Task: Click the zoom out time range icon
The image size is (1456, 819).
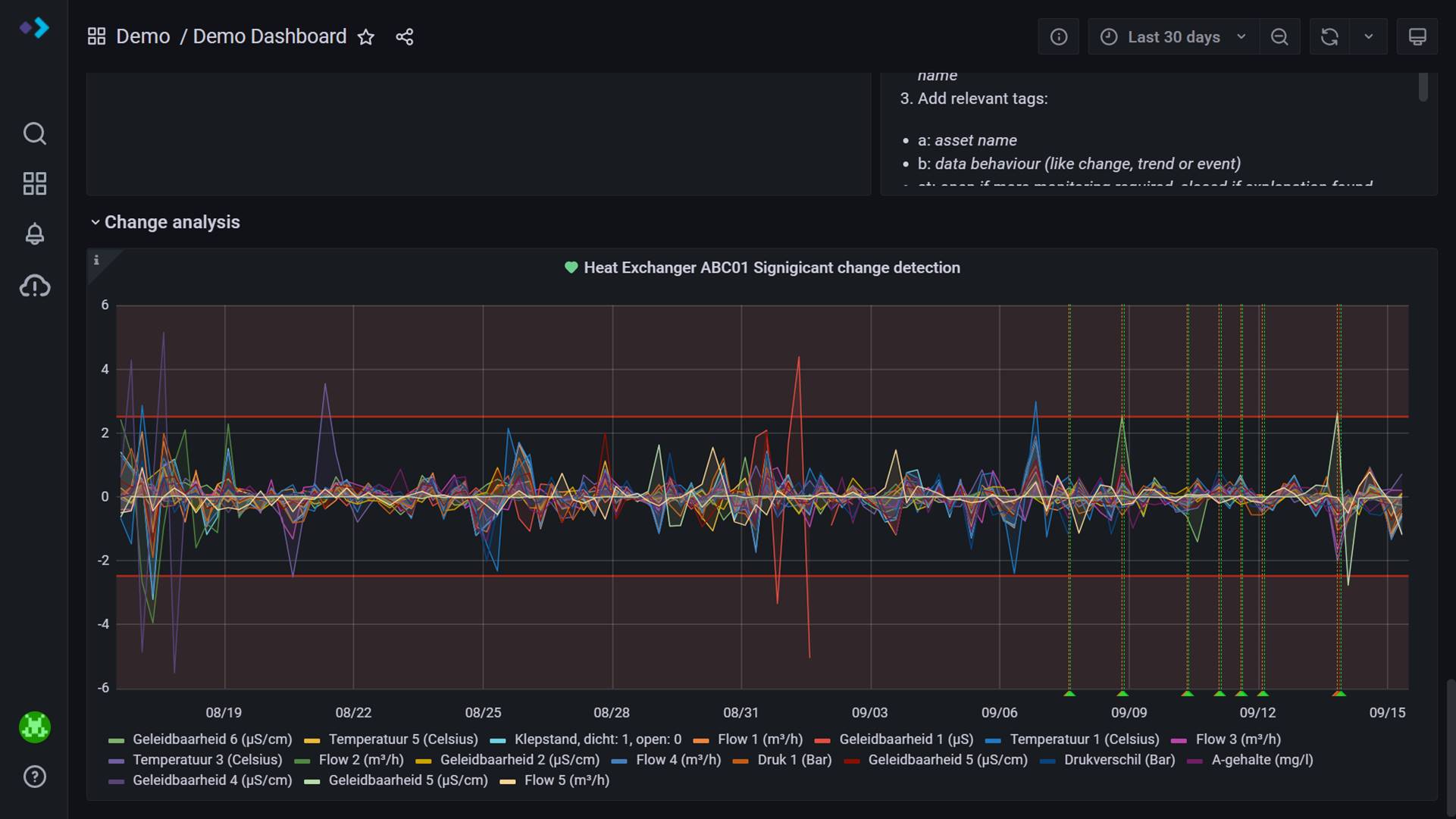Action: [x=1279, y=37]
